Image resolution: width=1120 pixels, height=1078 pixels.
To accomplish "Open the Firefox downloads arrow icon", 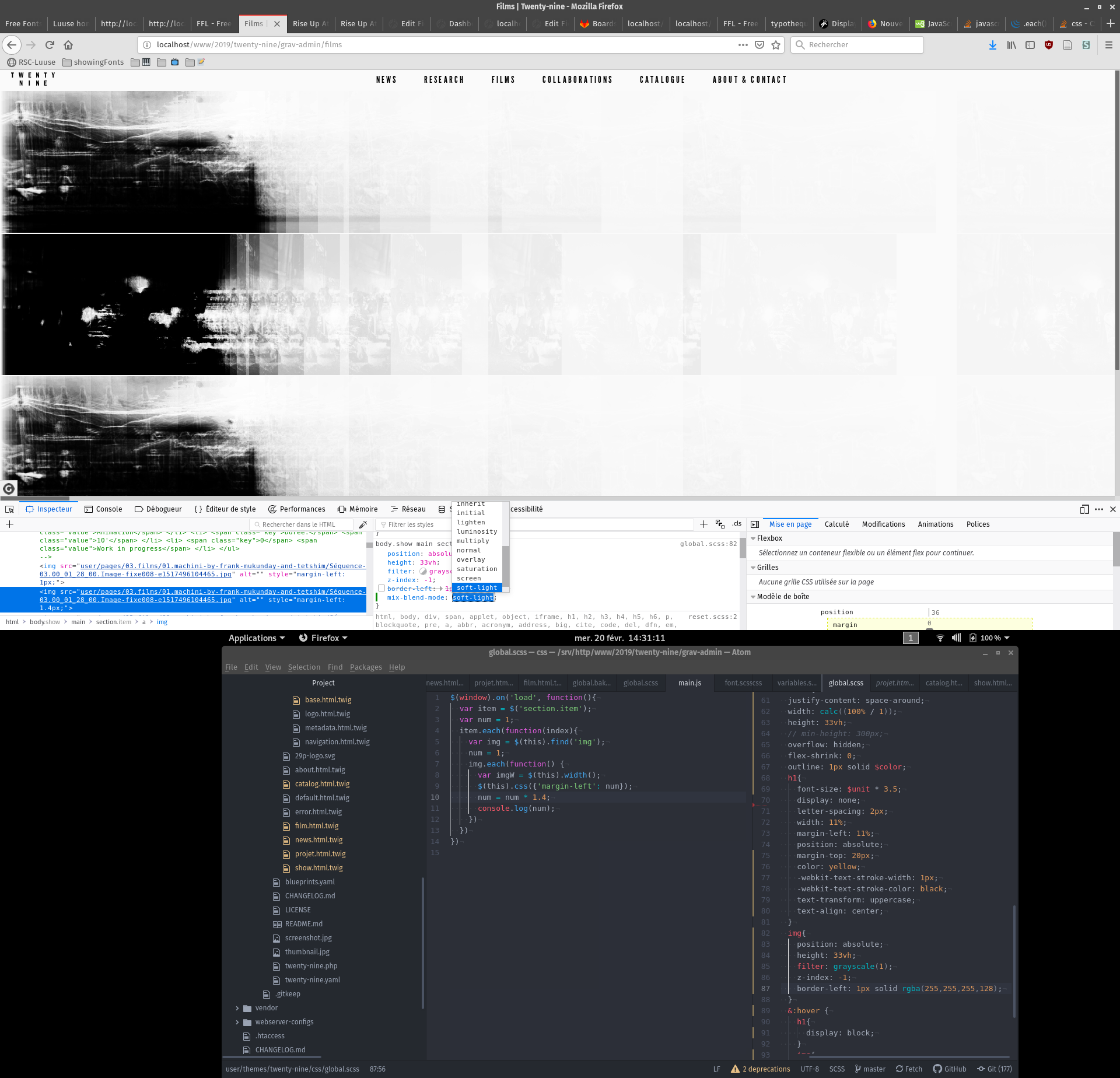I will (992, 45).
